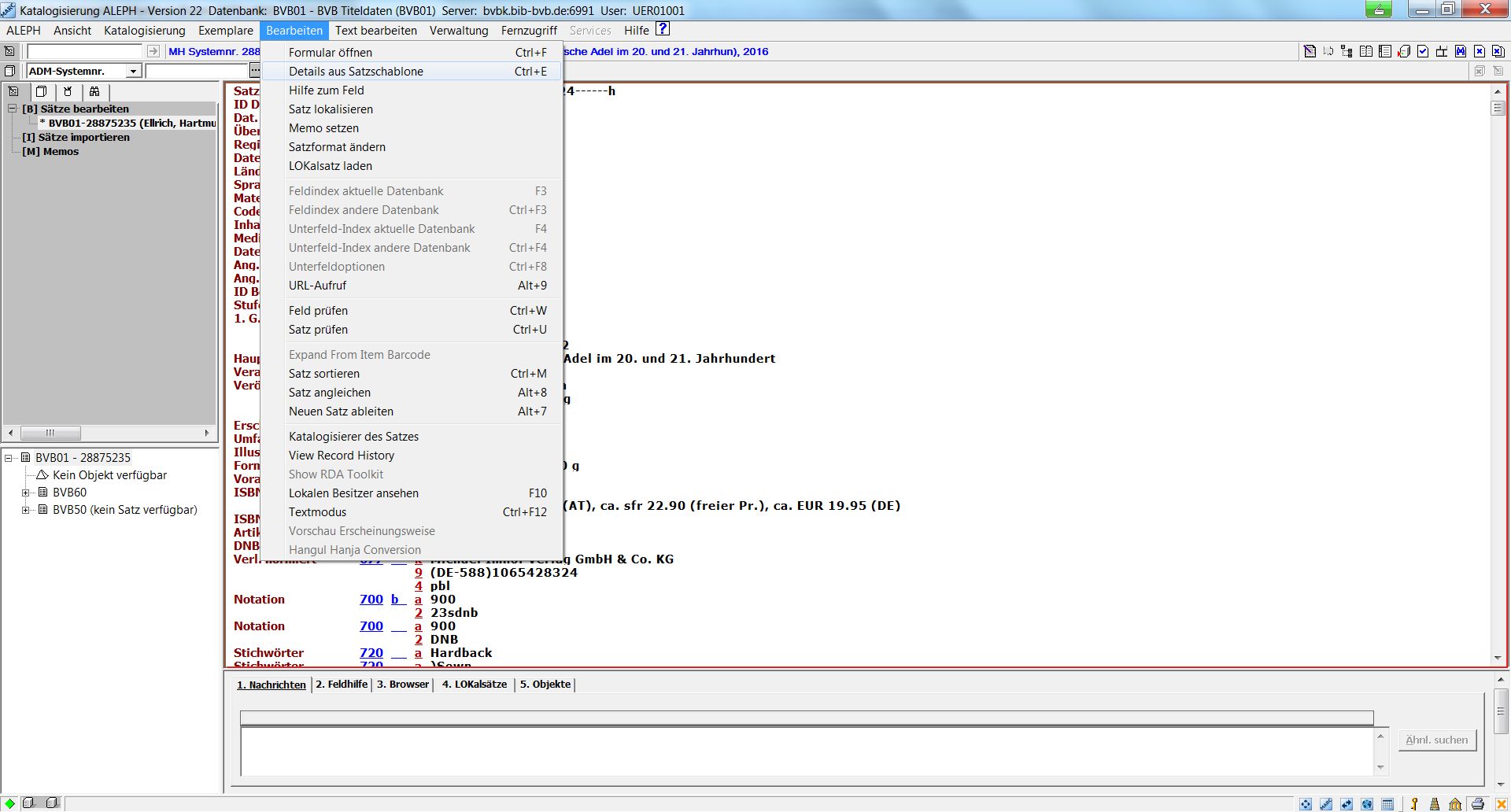Choose Satz prüfen from Bearbeiten menu
Image resolution: width=1511 pixels, height=812 pixels.
(318, 330)
